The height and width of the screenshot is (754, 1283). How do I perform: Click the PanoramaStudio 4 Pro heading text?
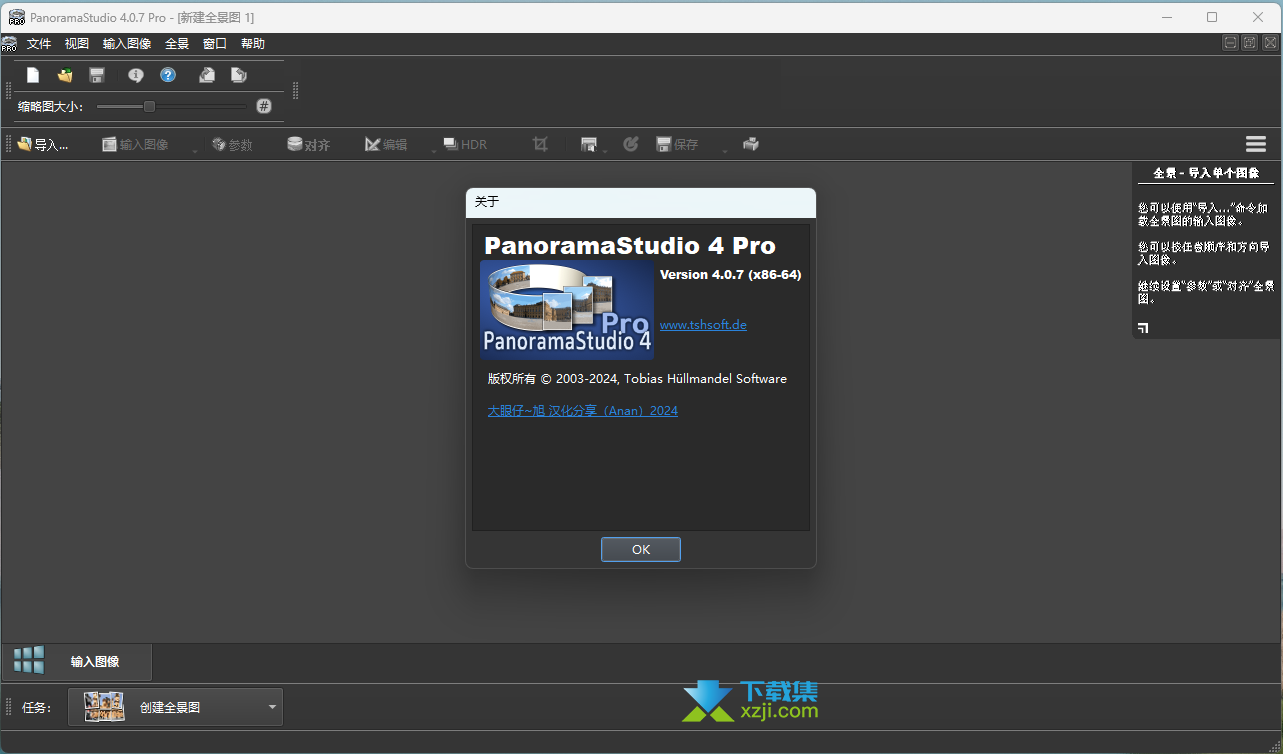pos(630,245)
